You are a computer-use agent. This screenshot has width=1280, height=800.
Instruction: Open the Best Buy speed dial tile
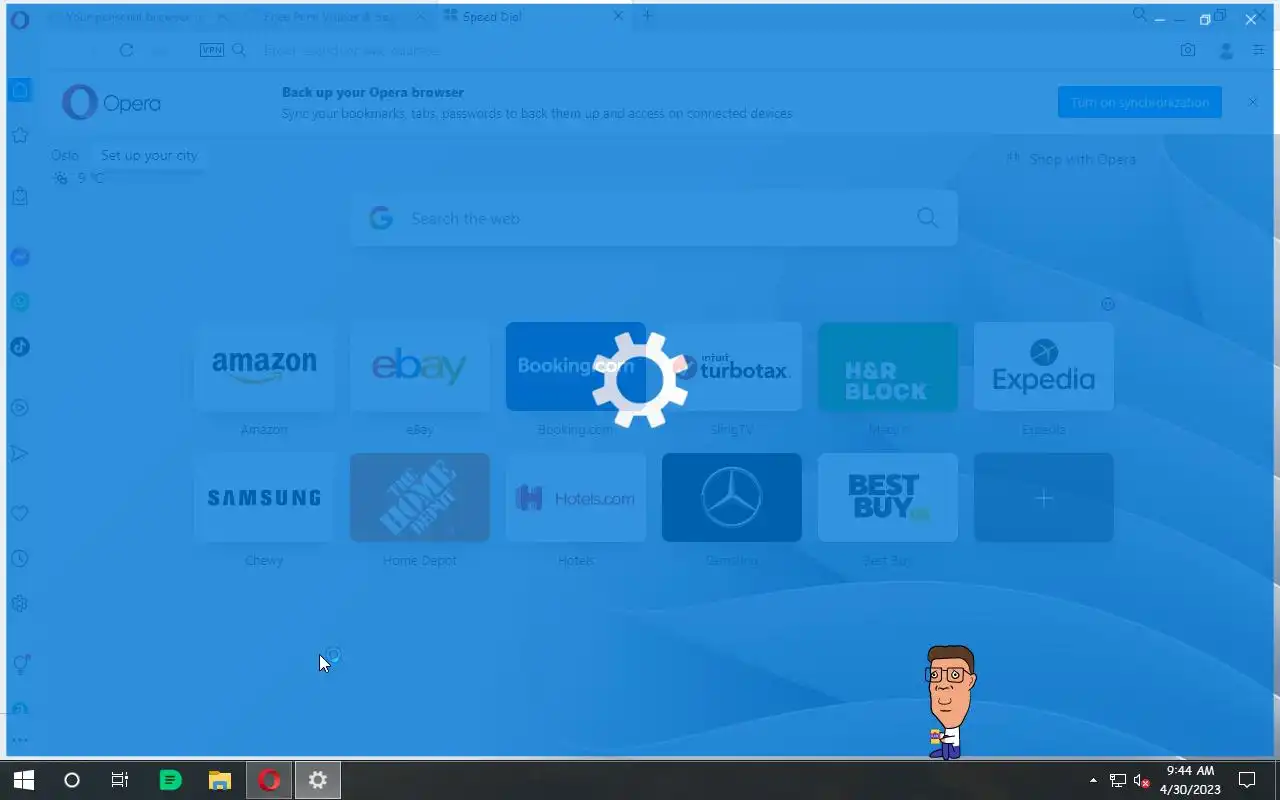[888, 497]
